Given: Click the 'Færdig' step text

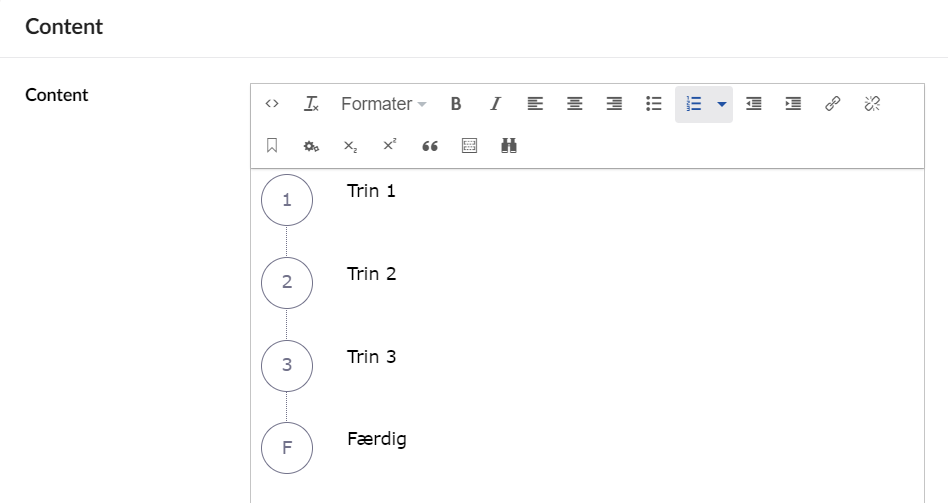Looking at the screenshot, I should (x=376, y=439).
